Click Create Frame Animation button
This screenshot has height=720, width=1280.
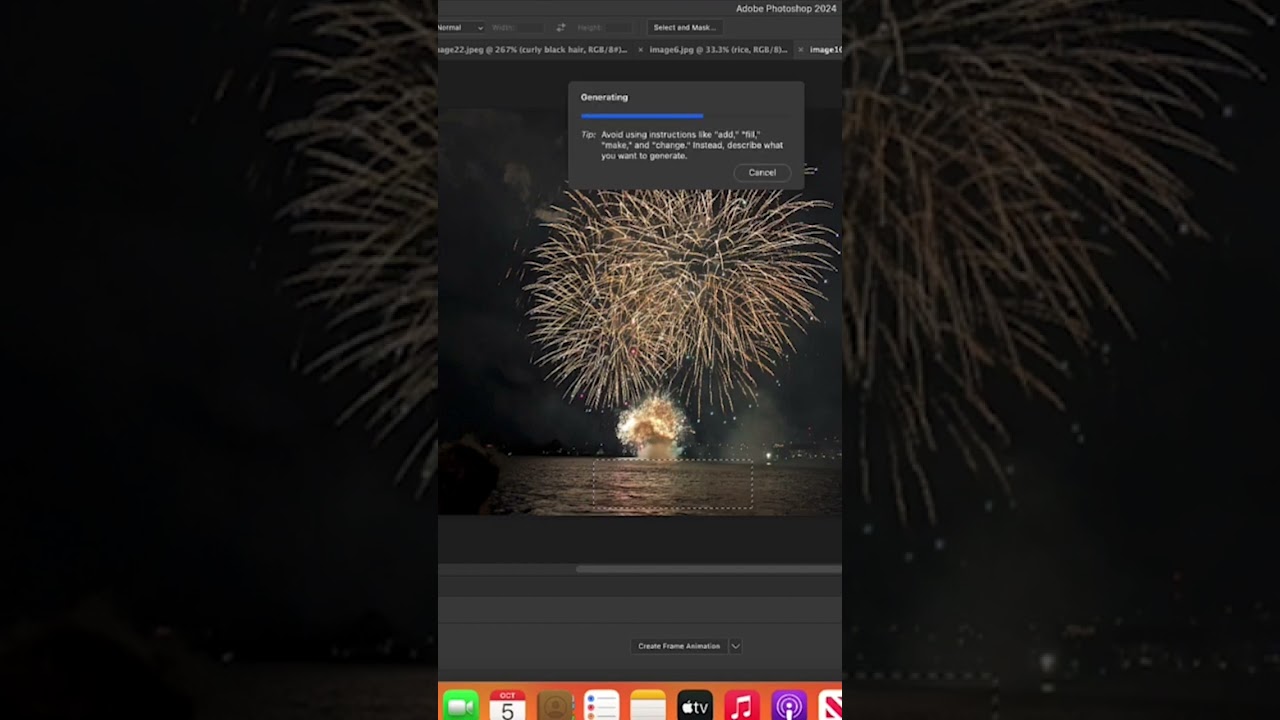point(679,646)
